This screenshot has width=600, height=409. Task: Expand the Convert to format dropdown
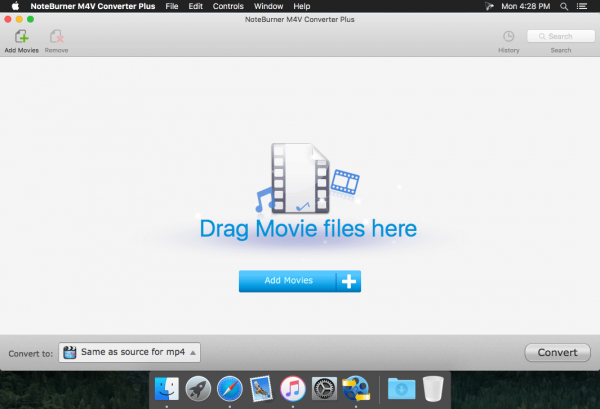[x=129, y=352]
